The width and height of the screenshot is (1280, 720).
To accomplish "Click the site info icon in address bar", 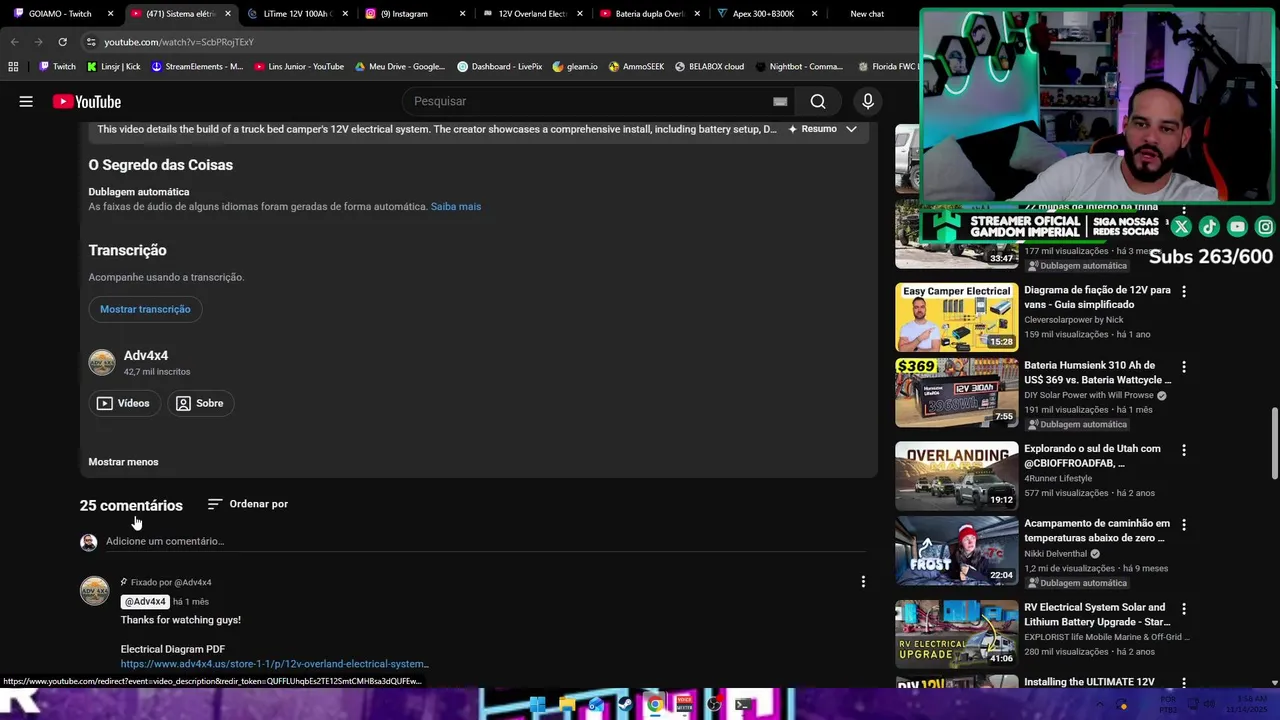I will point(91,42).
